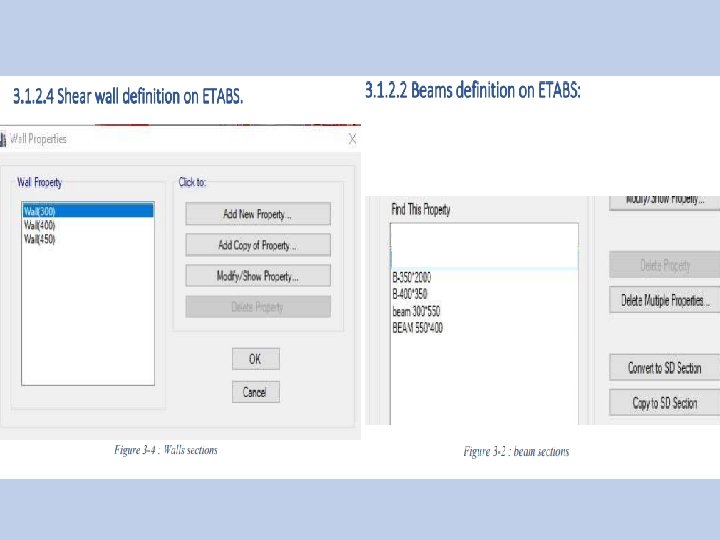720x540 pixels.
Task: Confirm Wall Properties with OK
Action: [x=255, y=359]
